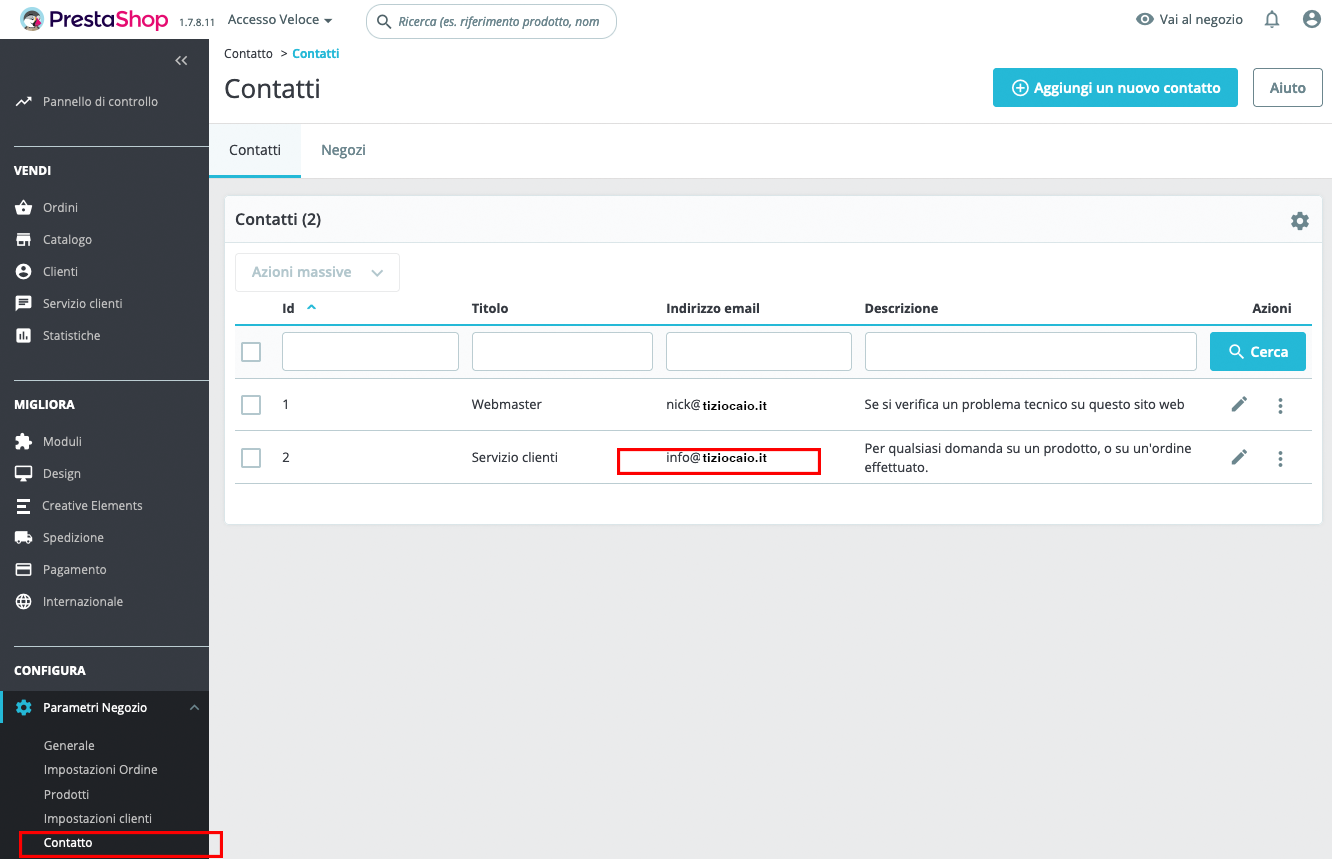Viewport: 1332px width, 859px height.
Task: Open the Azioni massive dropdown
Action: click(317, 272)
